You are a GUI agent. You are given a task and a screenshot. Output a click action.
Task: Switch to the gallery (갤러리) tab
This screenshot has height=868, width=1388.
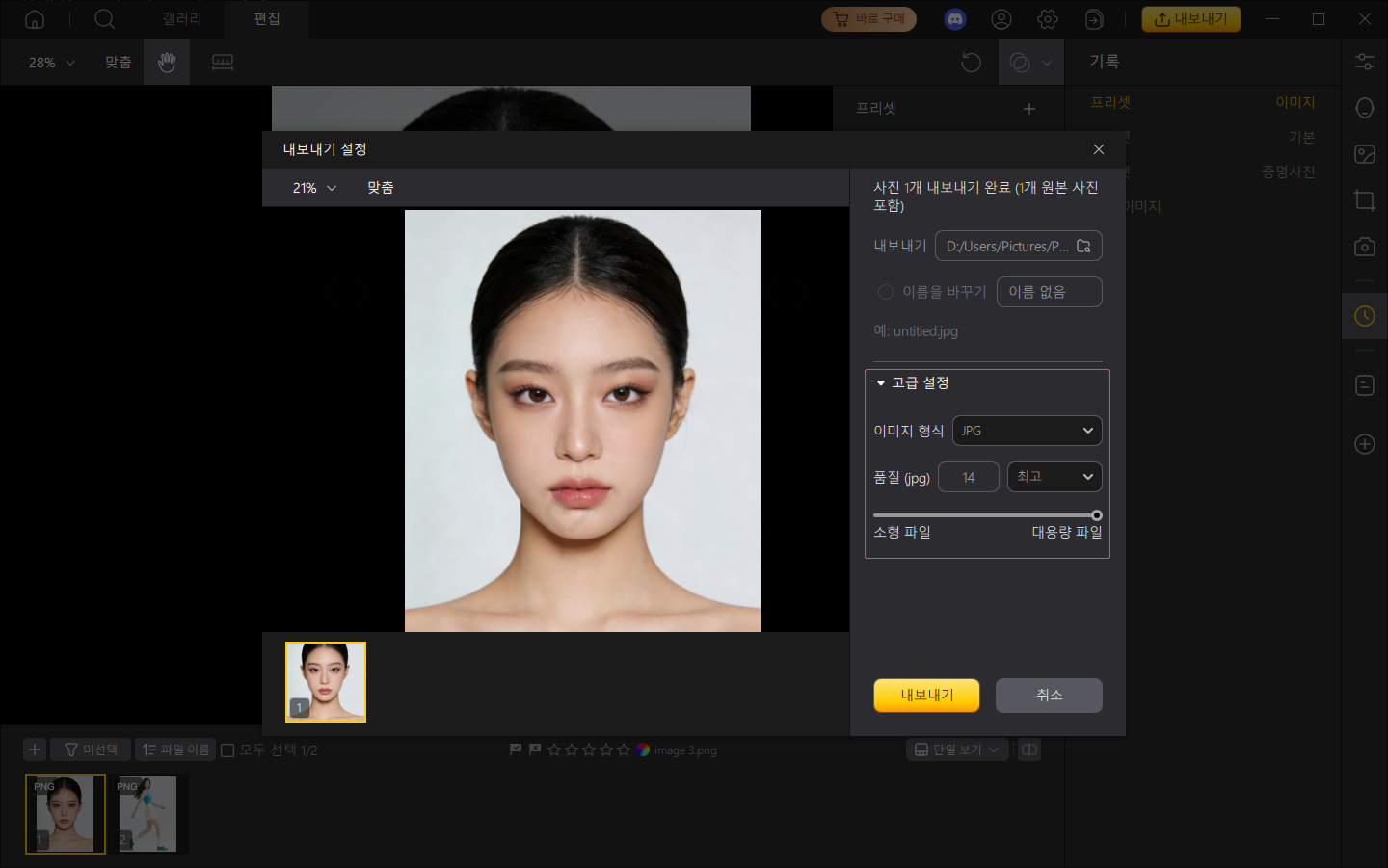[x=182, y=19]
